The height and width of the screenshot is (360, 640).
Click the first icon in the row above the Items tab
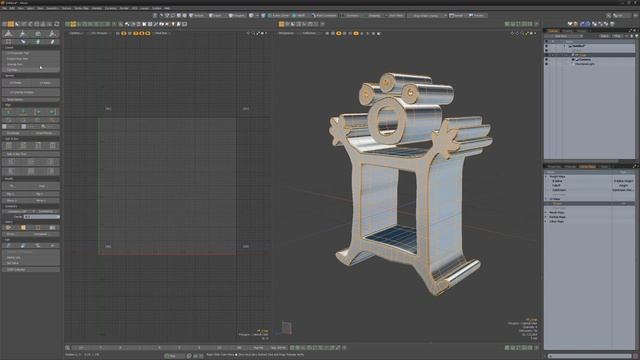(x=570, y=24)
